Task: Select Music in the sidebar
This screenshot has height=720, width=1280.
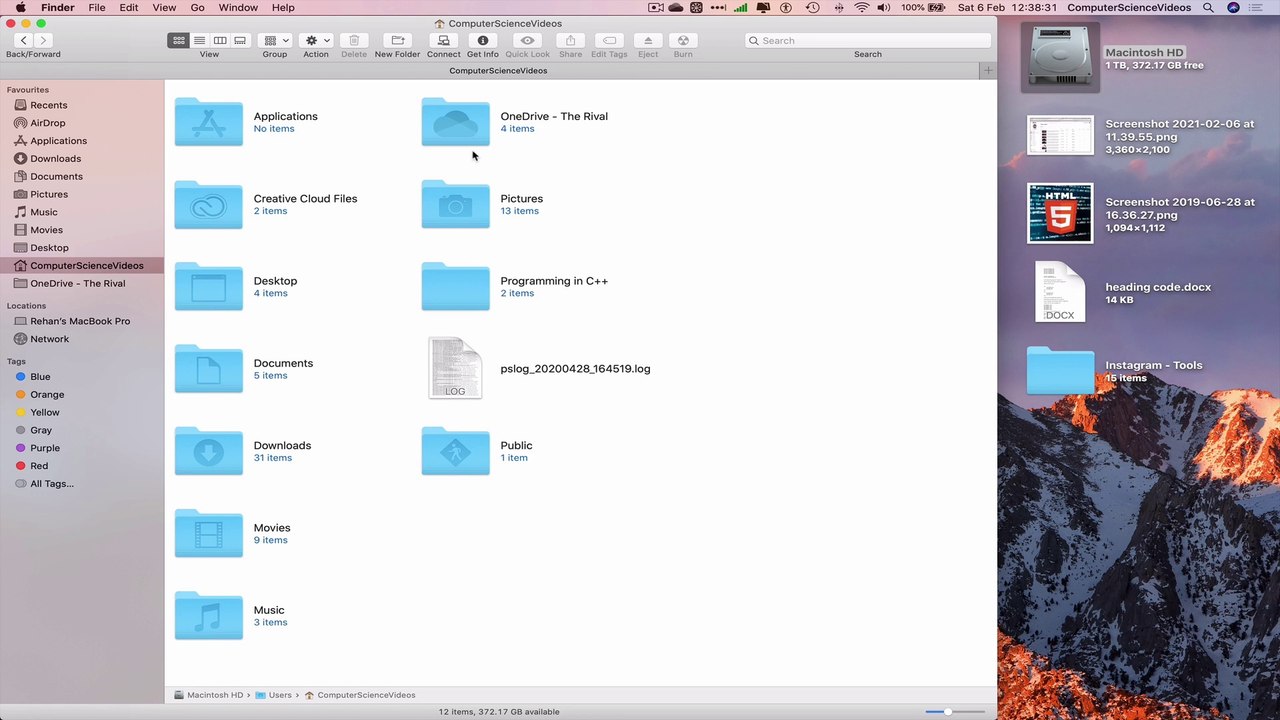Action: (43, 212)
